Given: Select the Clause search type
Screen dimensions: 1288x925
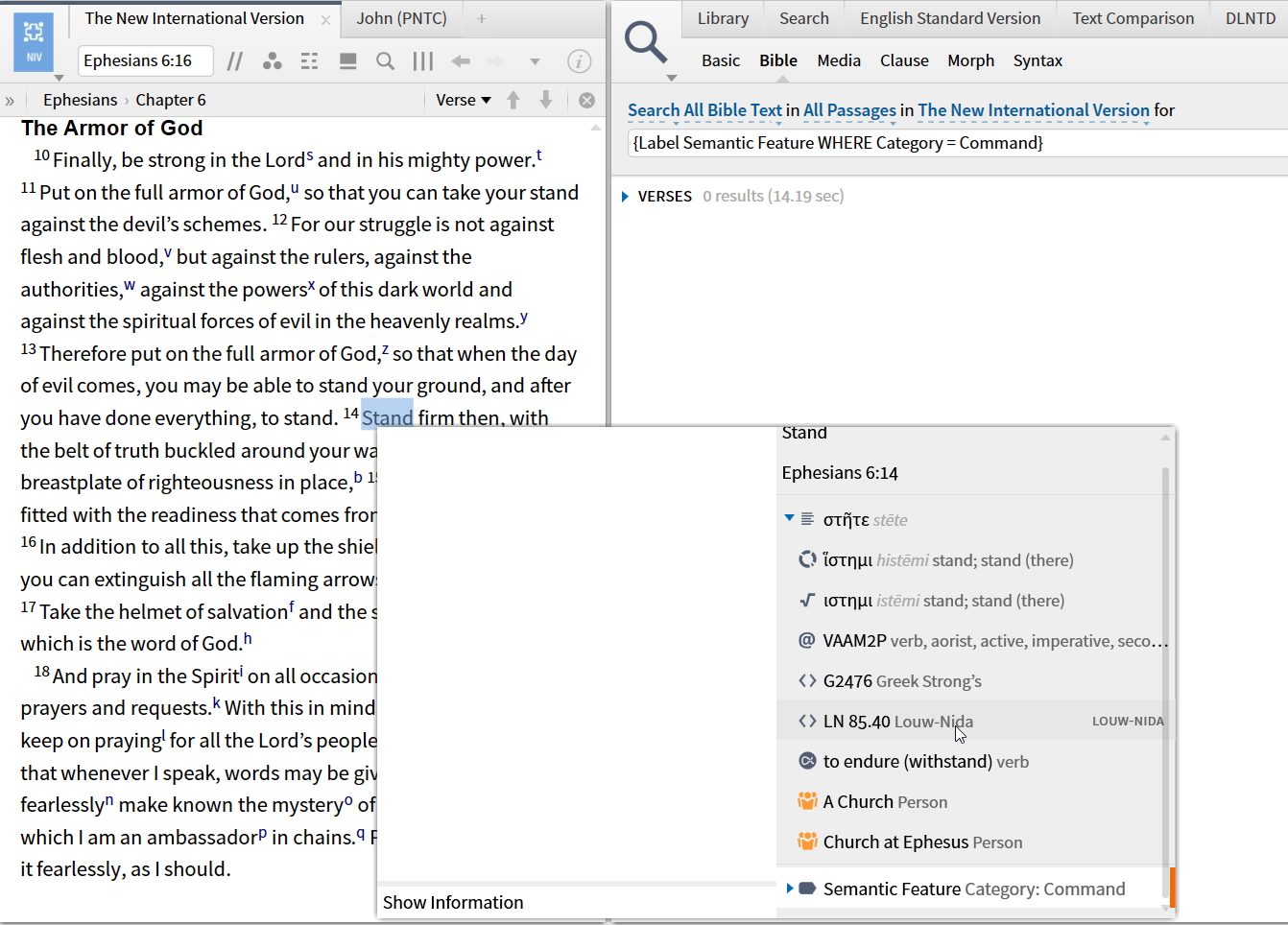Looking at the screenshot, I should pyautogui.click(x=904, y=60).
